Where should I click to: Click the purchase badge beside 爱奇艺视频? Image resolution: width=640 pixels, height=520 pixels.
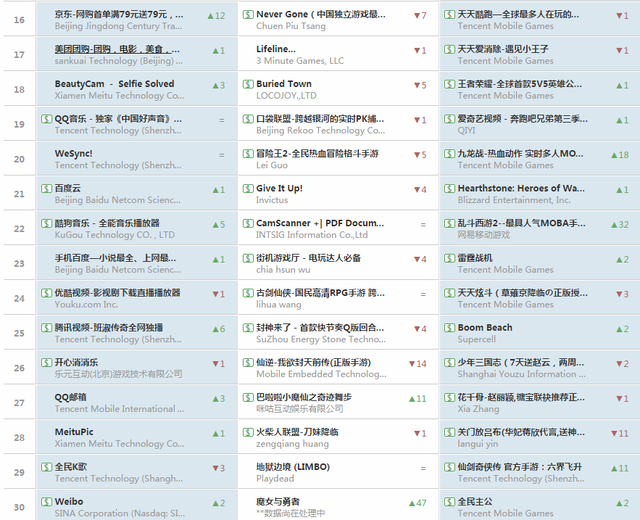click(449, 119)
